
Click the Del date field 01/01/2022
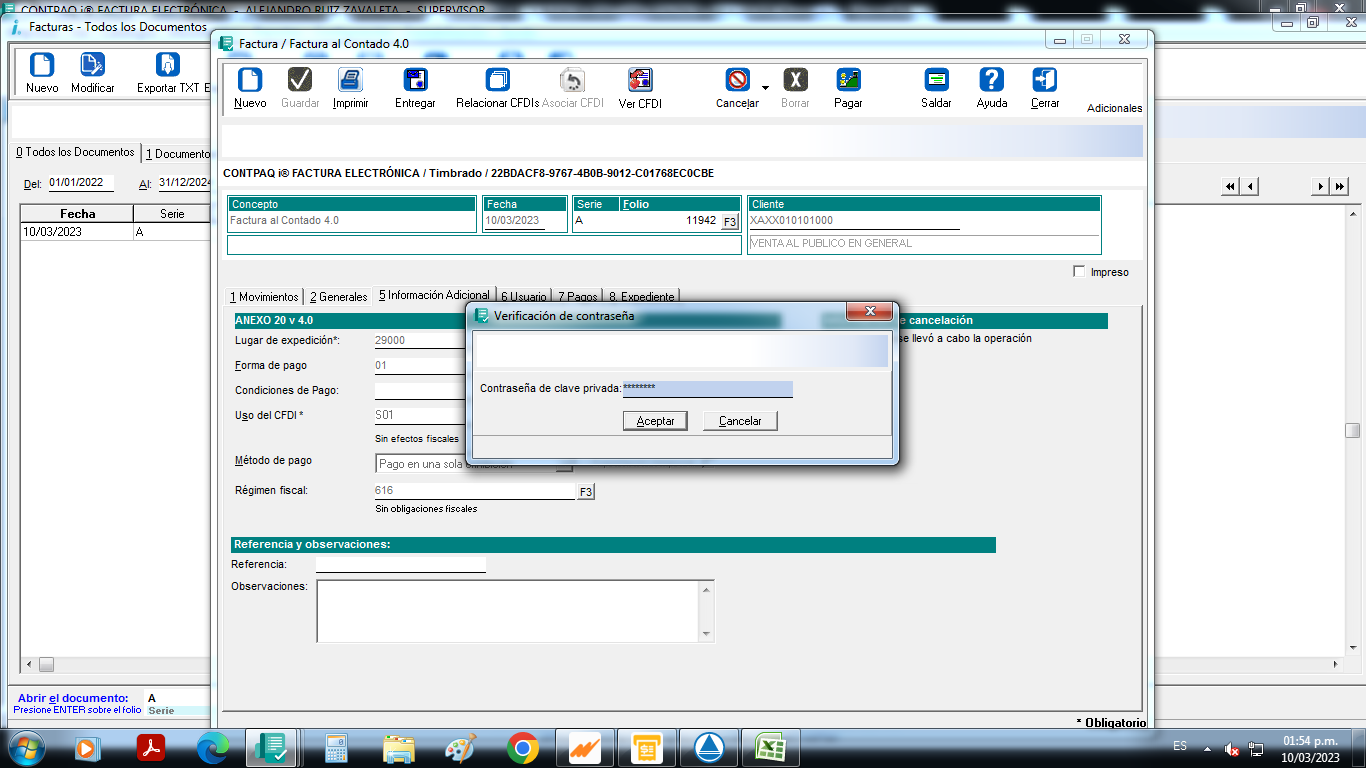click(80, 182)
